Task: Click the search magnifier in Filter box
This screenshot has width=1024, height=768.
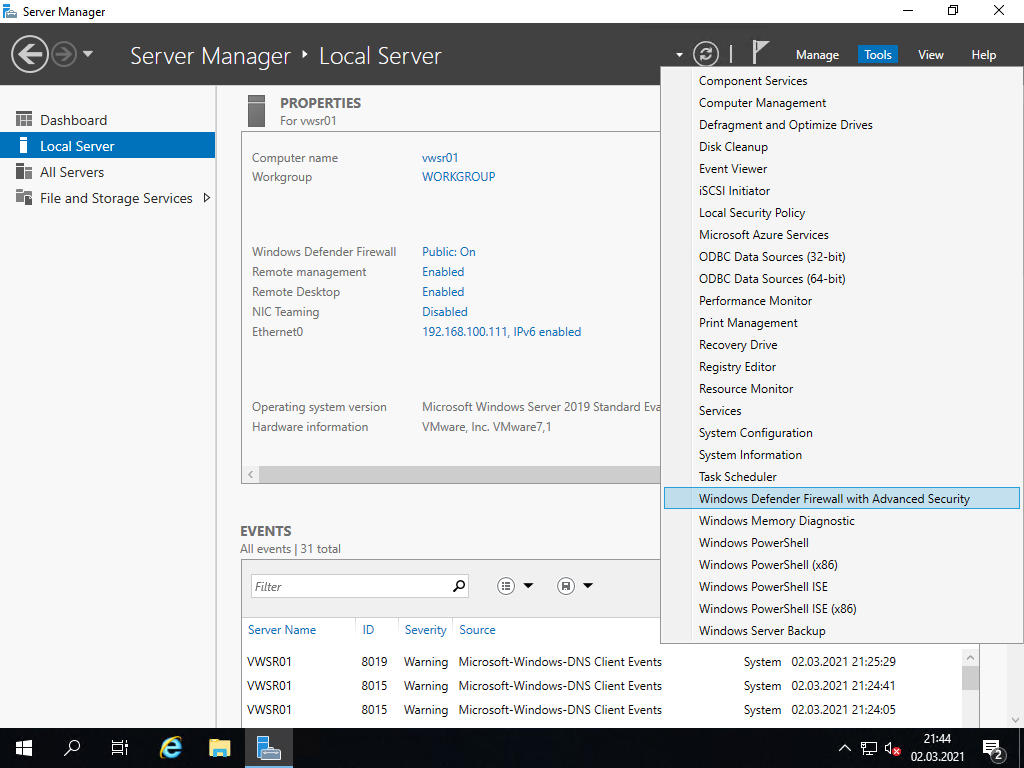Action: (x=459, y=586)
